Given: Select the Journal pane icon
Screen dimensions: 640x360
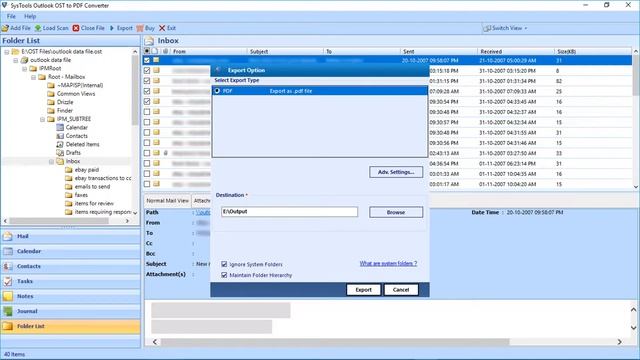Looking at the screenshot, I should coord(8,311).
